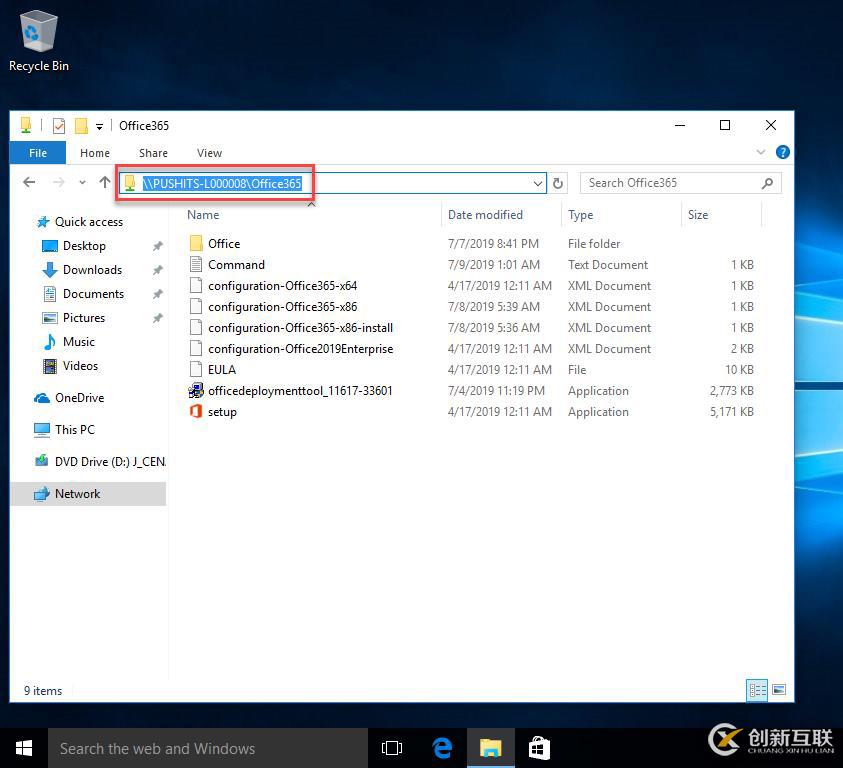Open the File ribbon tab
Image resolution: width=843 pixels, height=768 pixels.
click(x=38, y=153)
